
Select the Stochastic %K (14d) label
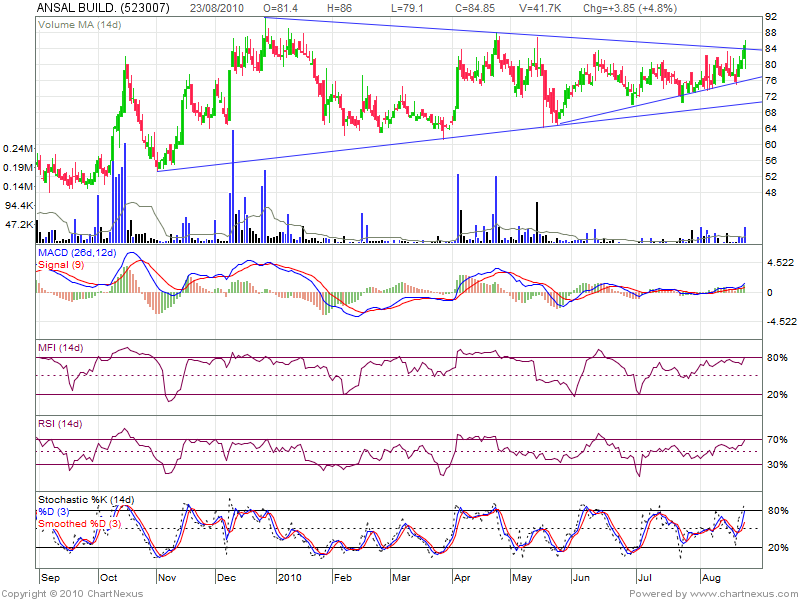[85, 499]
